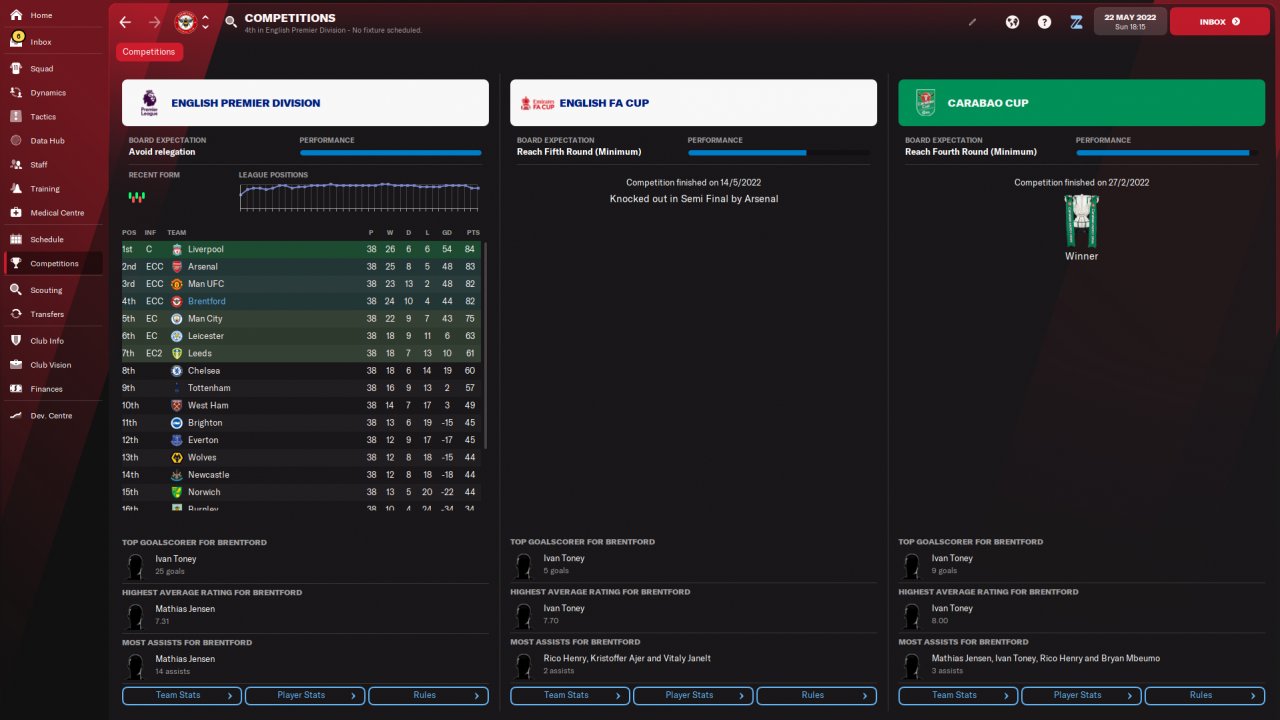Click the pencil edit icon

tap(972, 21)
